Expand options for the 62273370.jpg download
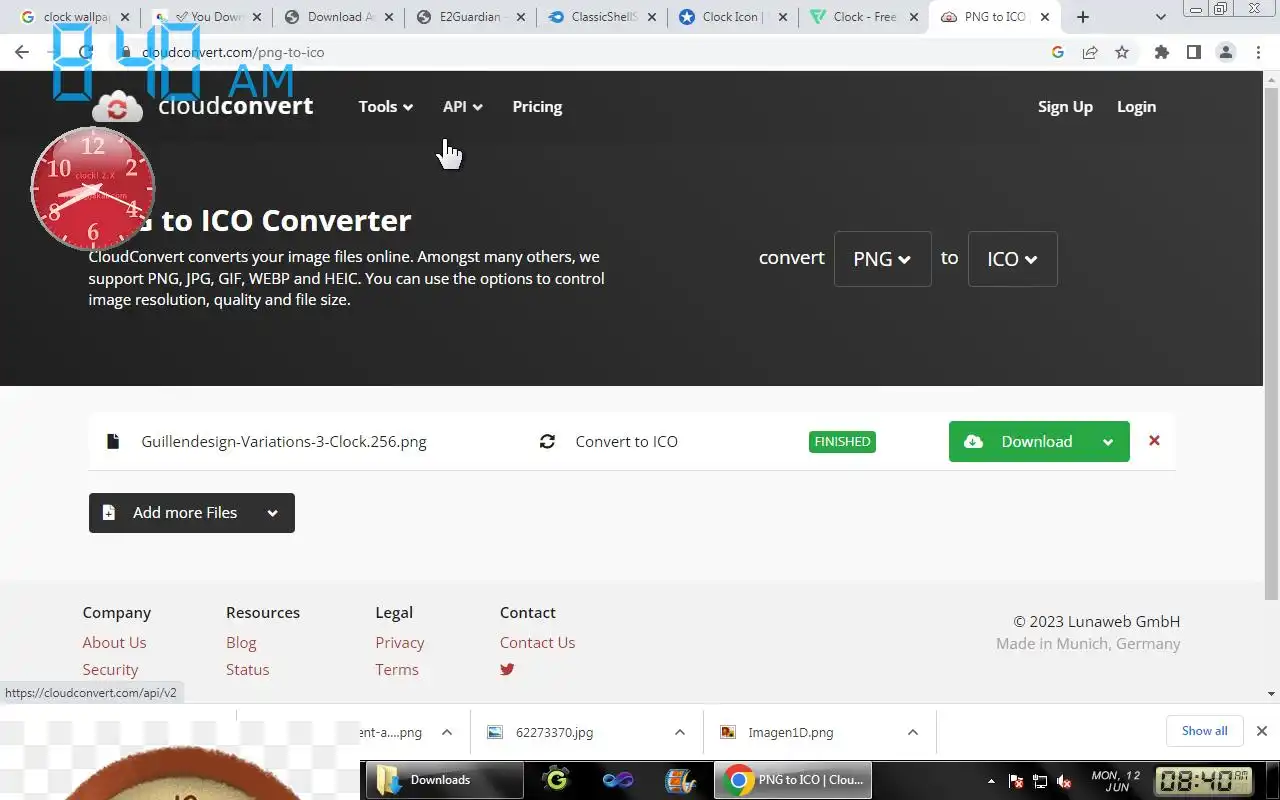The image size is (1280, 800). (x=680, y=732)
